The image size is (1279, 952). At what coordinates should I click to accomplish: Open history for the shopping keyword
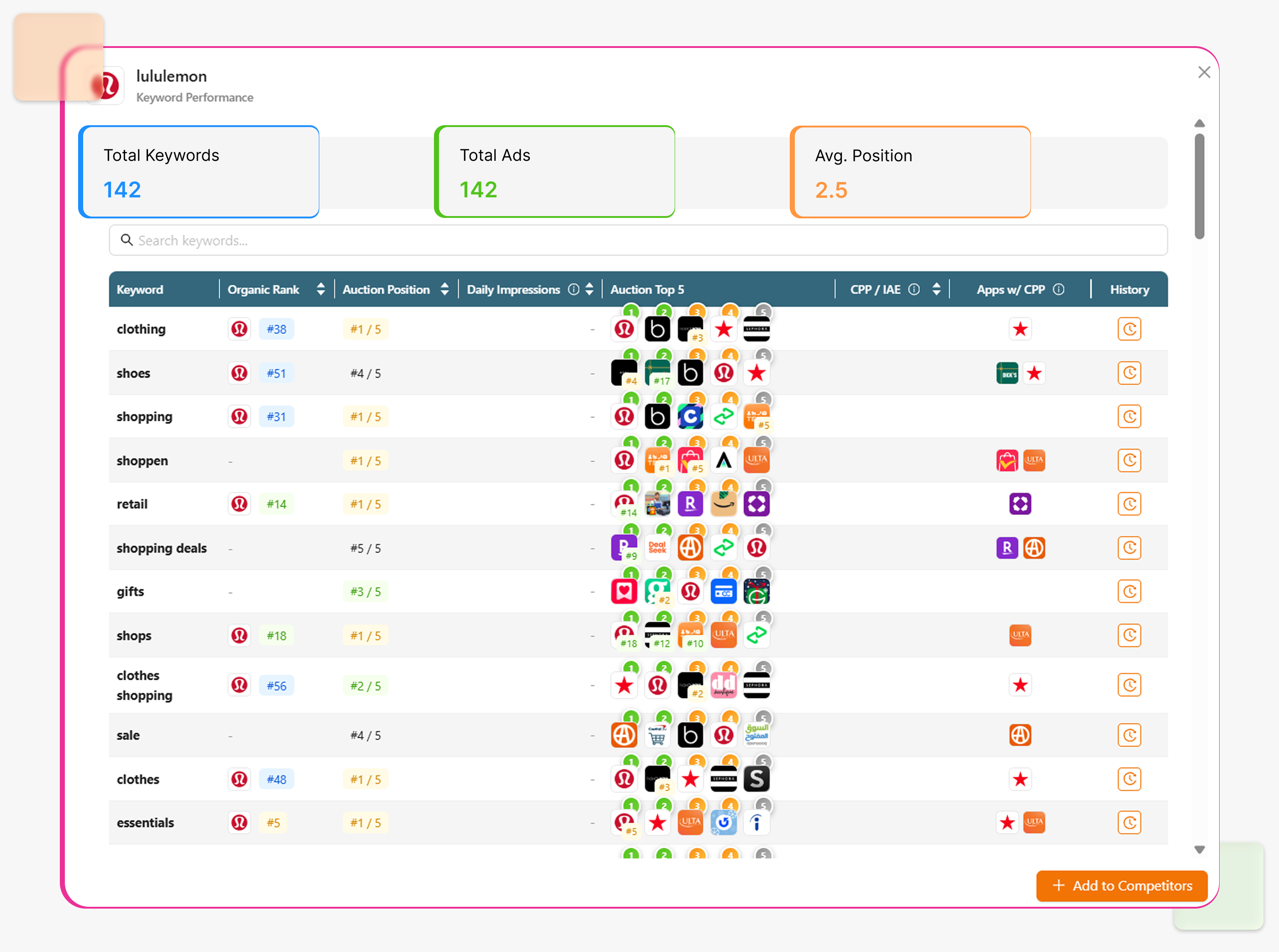click(x=1129, y=417)
